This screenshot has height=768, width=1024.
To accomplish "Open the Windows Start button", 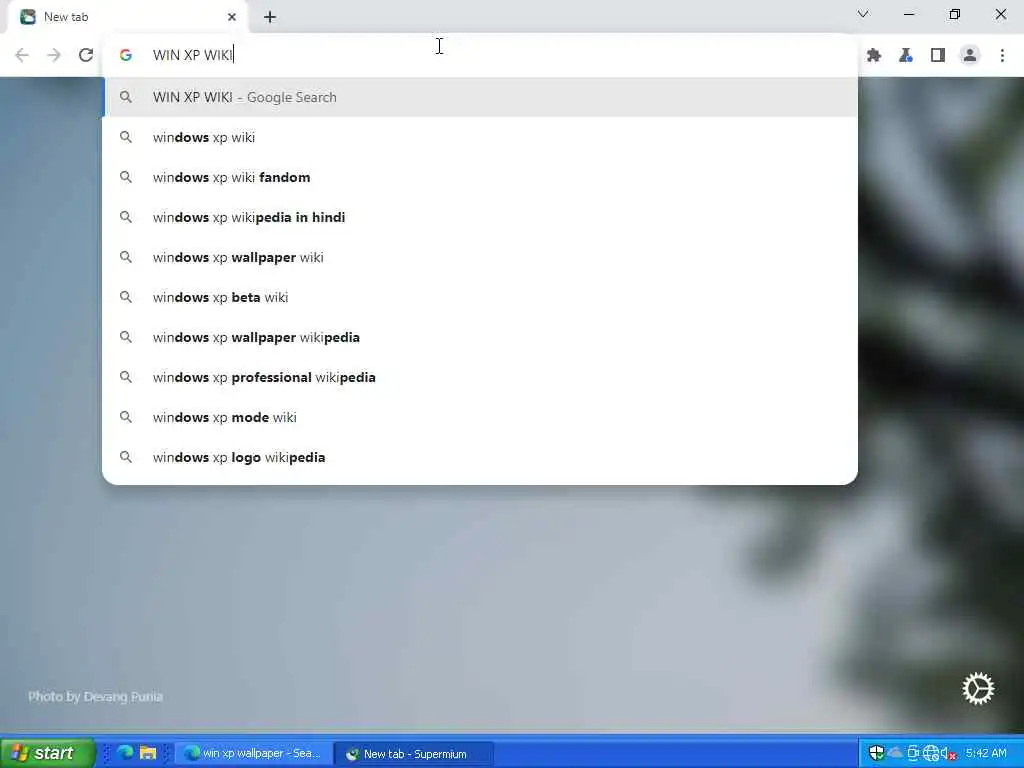I will 47,753.
